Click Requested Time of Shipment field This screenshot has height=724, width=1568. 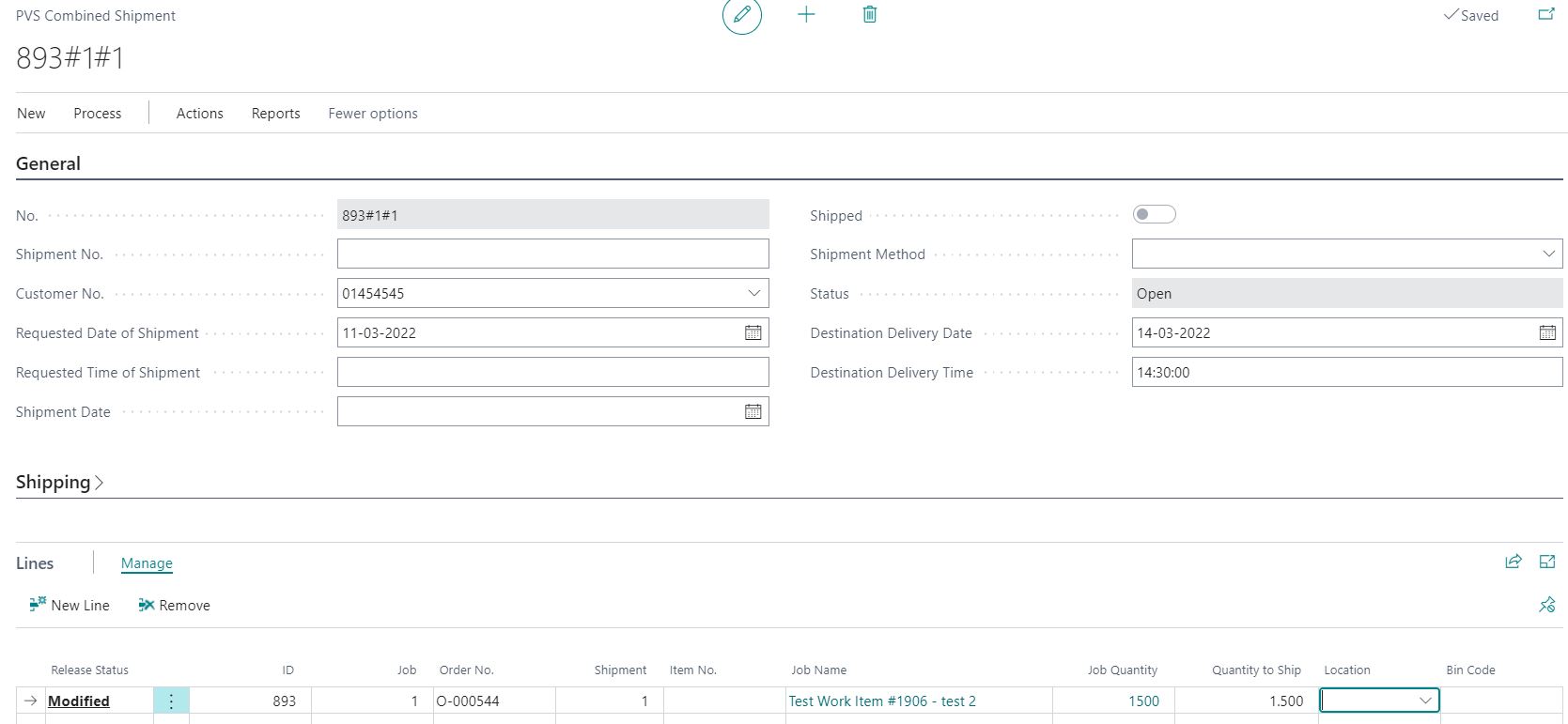click(553, 372)
